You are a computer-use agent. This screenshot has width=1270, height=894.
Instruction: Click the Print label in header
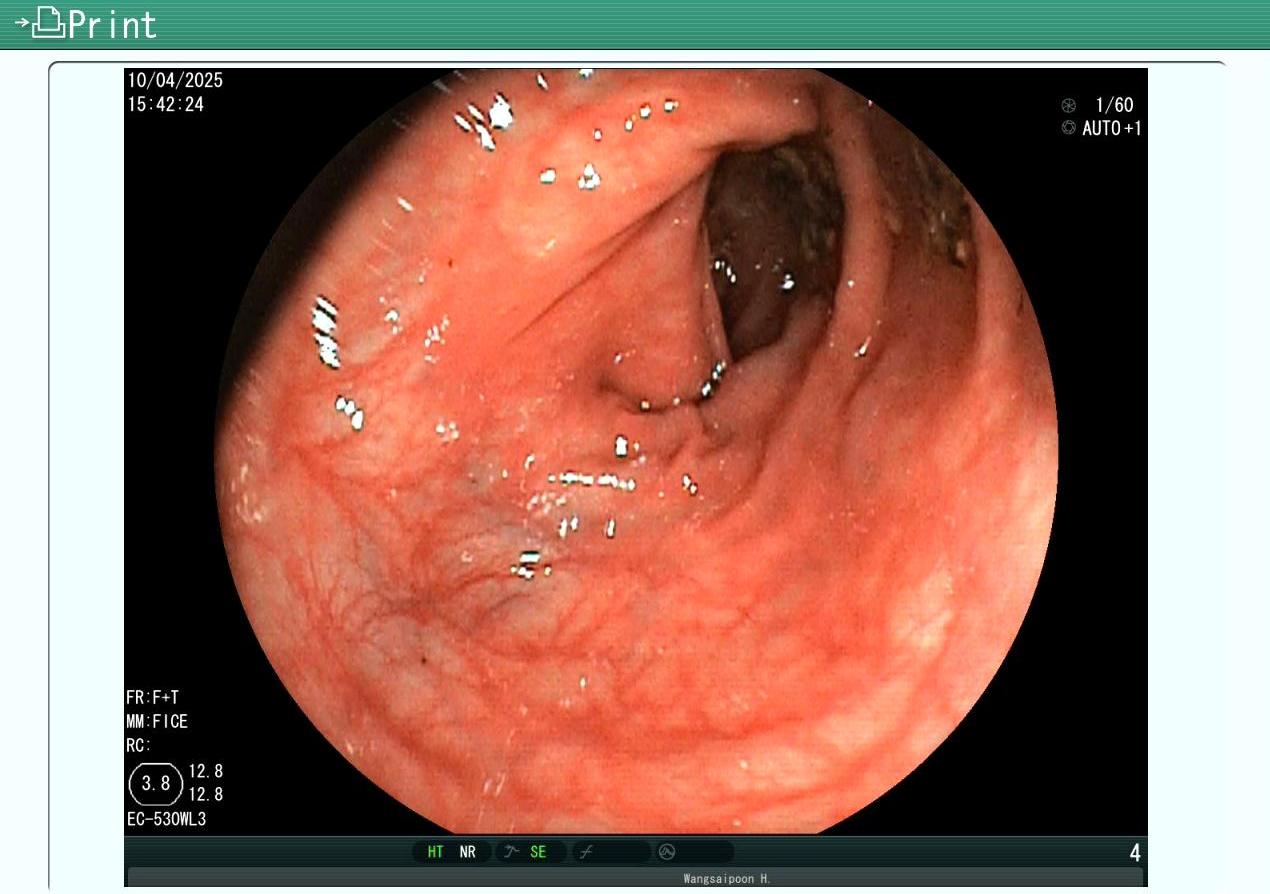pyautogui.click(x=113, y=24)
